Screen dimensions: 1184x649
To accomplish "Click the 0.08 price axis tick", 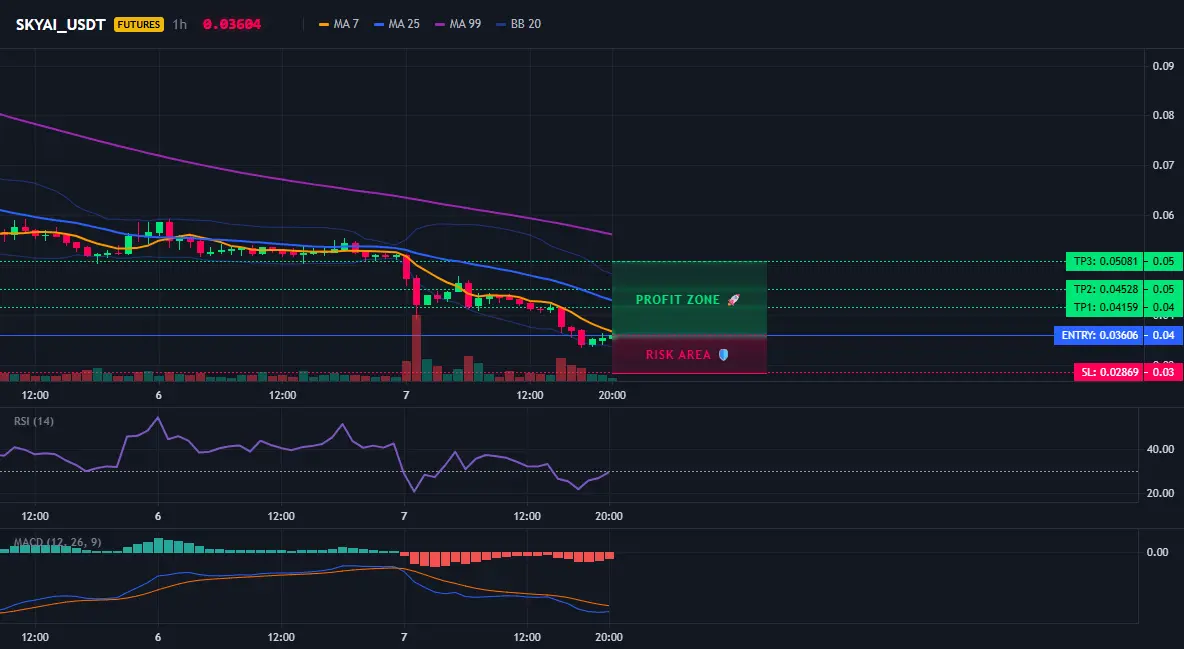I will pos(1163,116).
